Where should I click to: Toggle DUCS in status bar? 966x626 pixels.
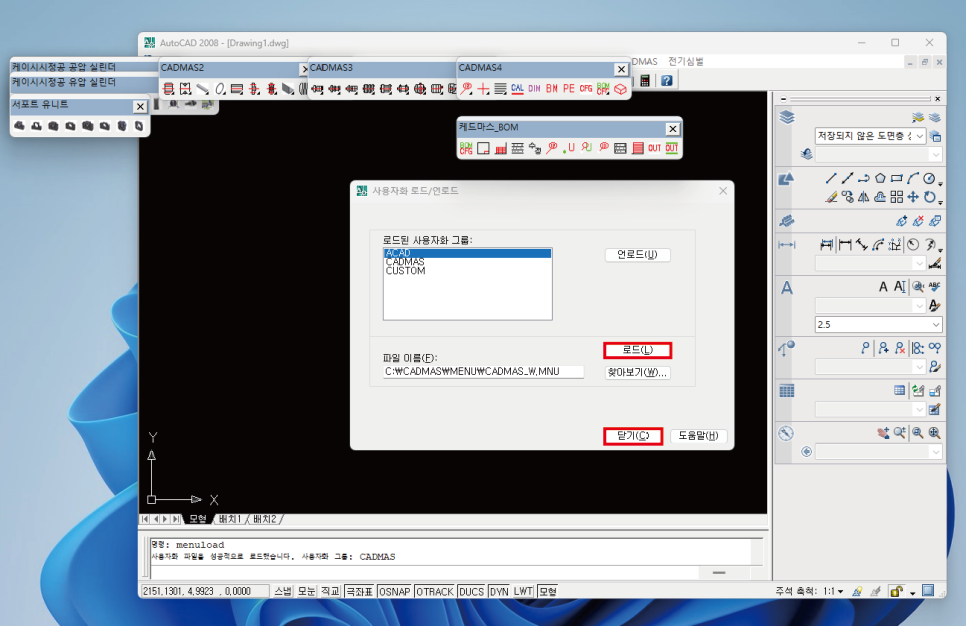tap(471, 591)
